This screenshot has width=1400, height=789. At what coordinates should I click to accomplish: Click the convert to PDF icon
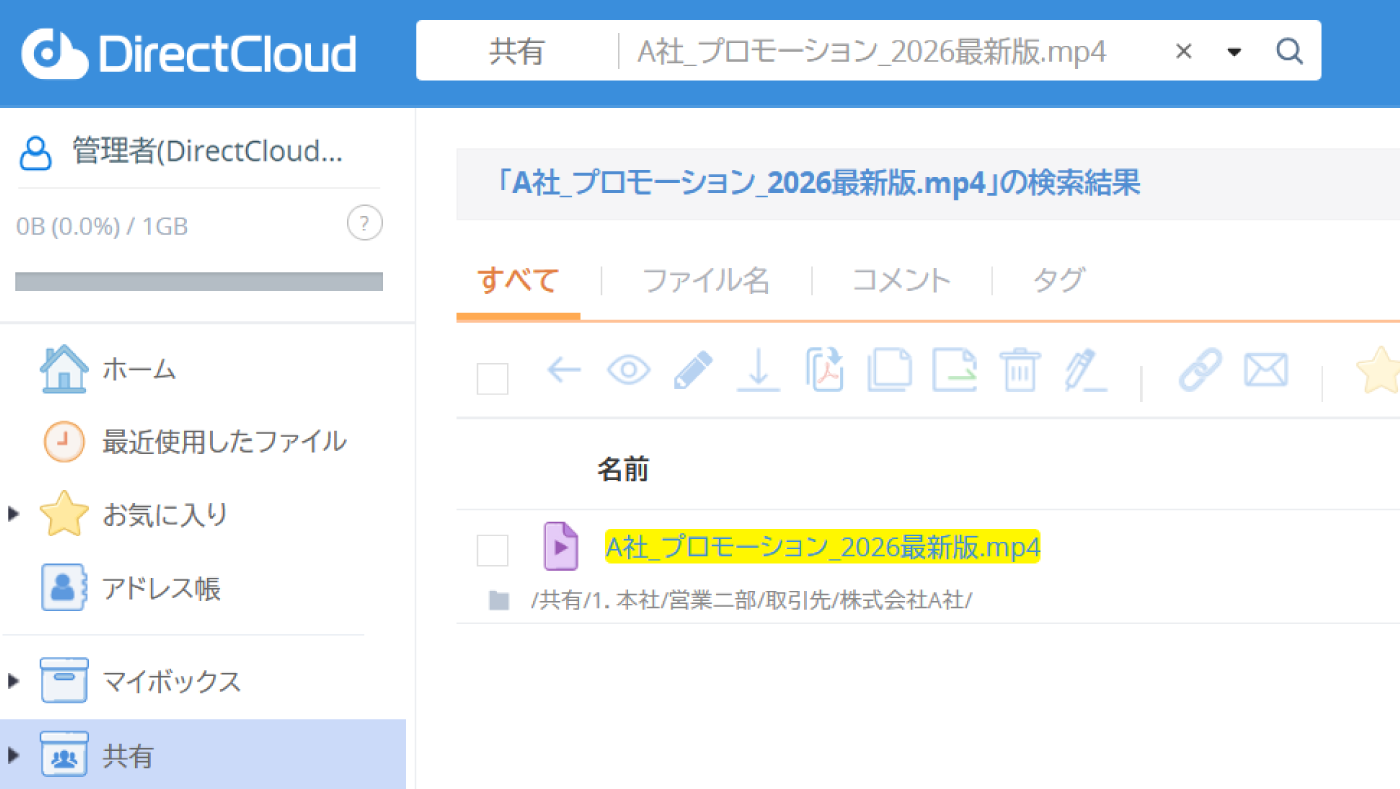click(824, 370)
